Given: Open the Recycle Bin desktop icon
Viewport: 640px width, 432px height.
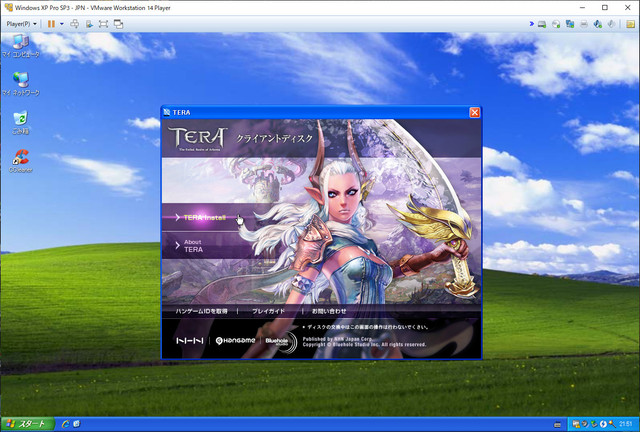Looking at the screenshot, I should click(x=20, y=122).
